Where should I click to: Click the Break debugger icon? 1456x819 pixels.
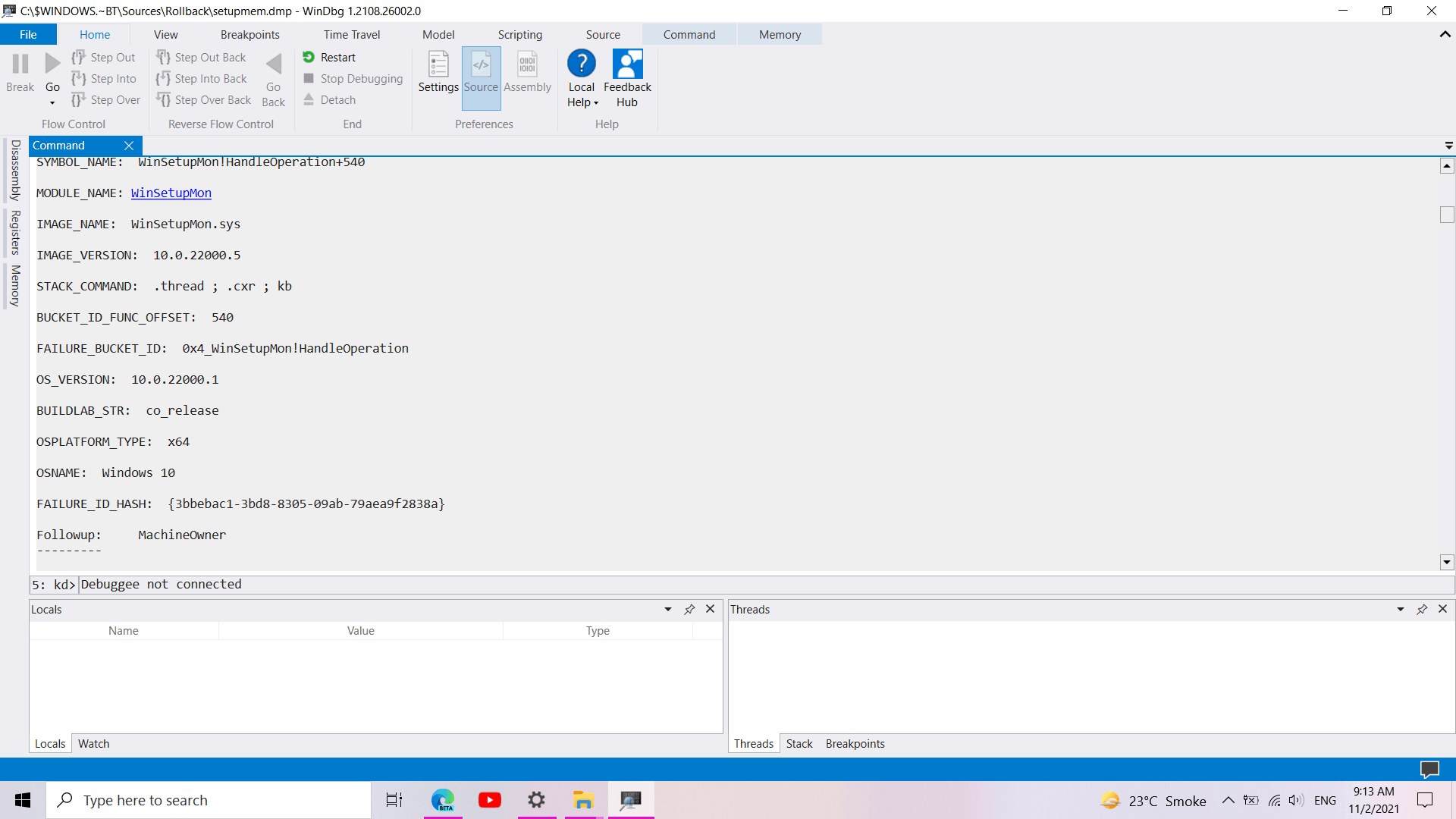point(20,64)
